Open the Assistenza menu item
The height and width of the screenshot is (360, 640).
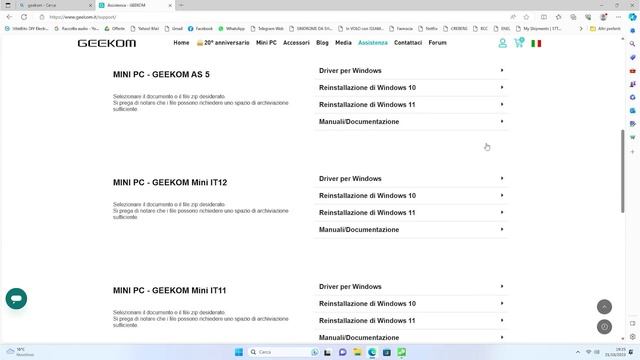point(373,42)
